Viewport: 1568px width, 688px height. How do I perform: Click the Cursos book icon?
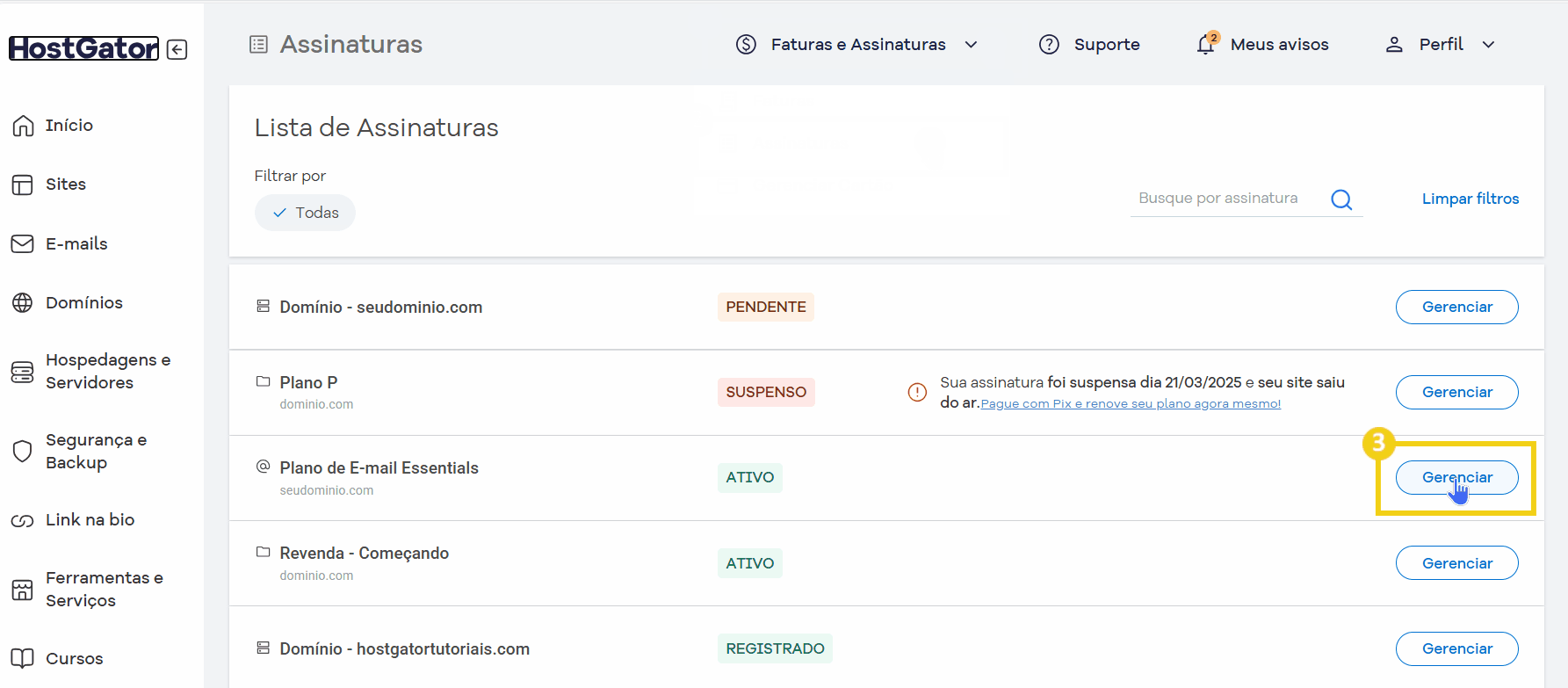(x=23, y=658)
